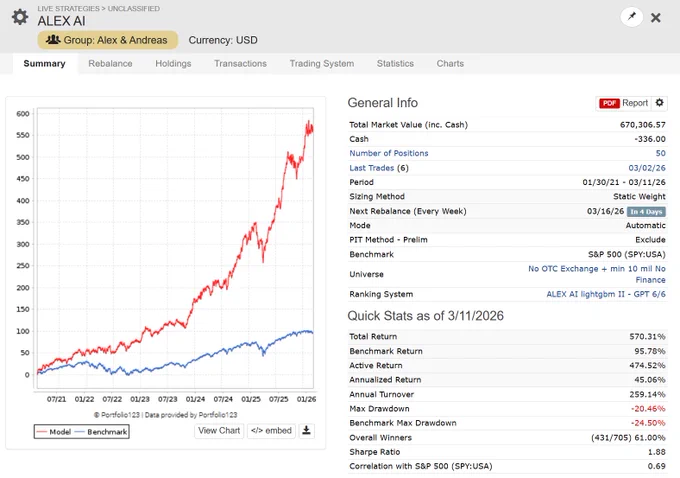Click the UNCLASSIFIED breadcrumb
Screen dimensions: 680x478
click(x=134, y=8)
